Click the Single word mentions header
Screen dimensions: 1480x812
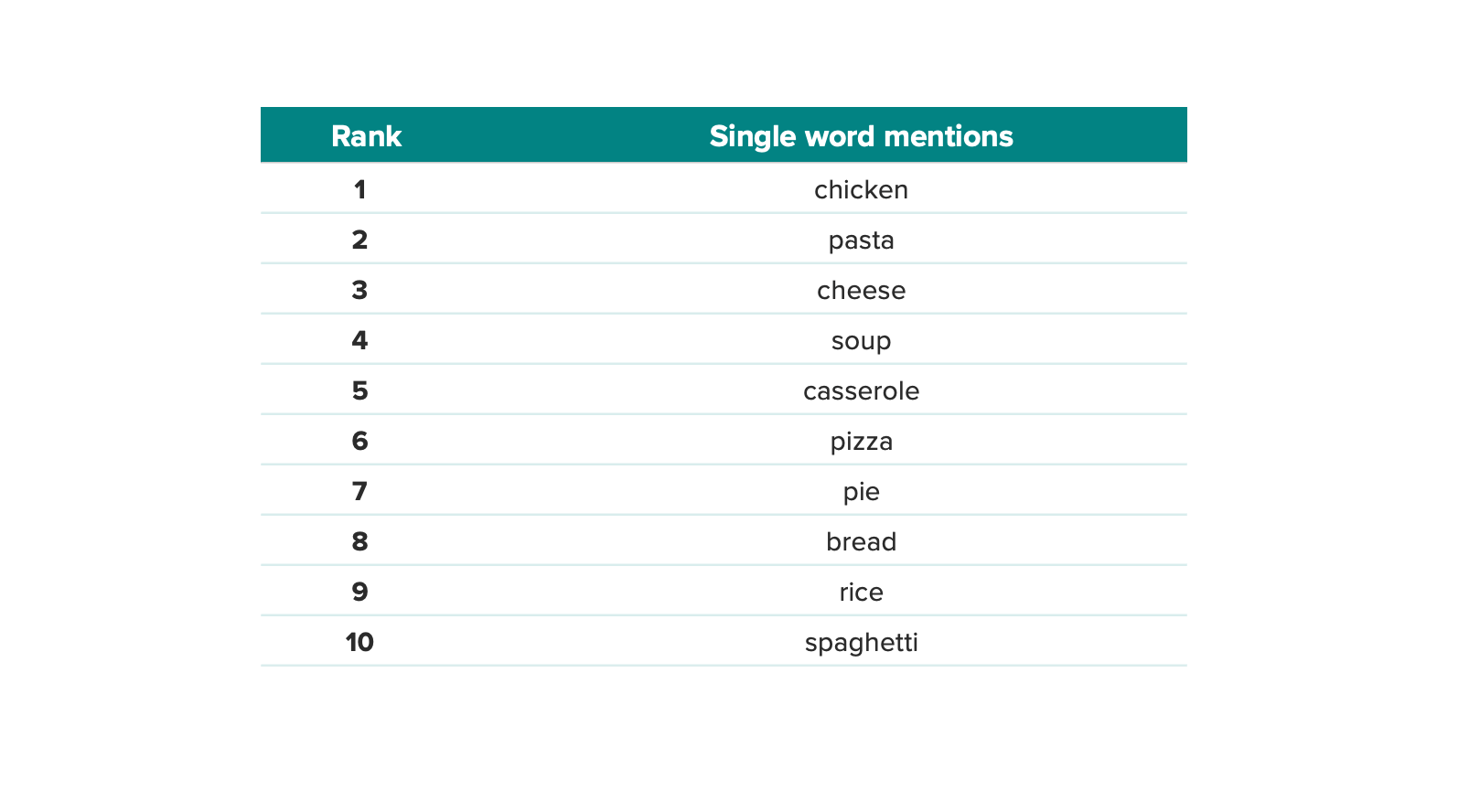(x=861, y=136)
